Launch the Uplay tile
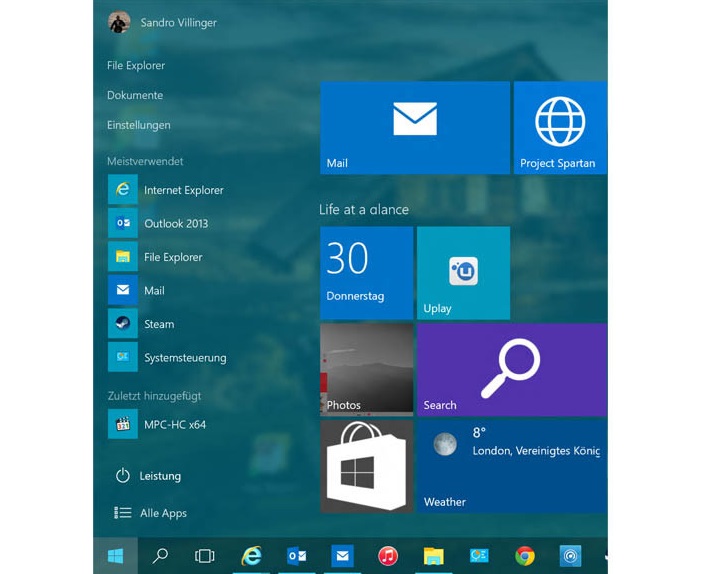 (x=463, y=273)
